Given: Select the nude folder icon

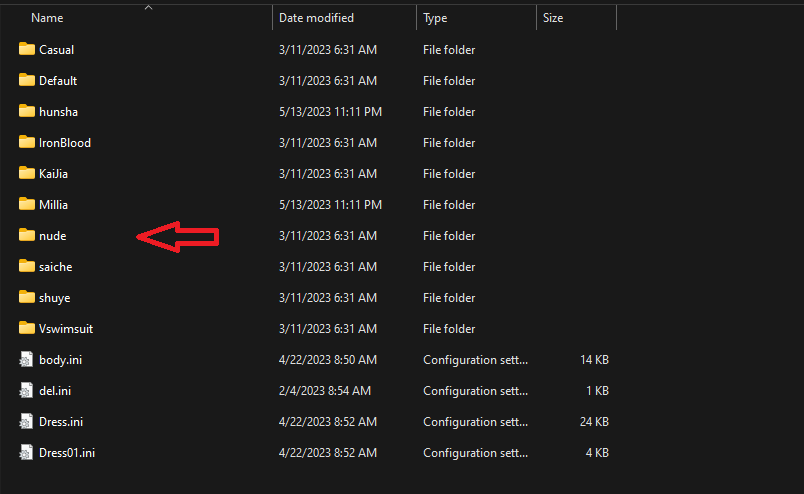Looking at the screenshot, I should click(27, 235).
